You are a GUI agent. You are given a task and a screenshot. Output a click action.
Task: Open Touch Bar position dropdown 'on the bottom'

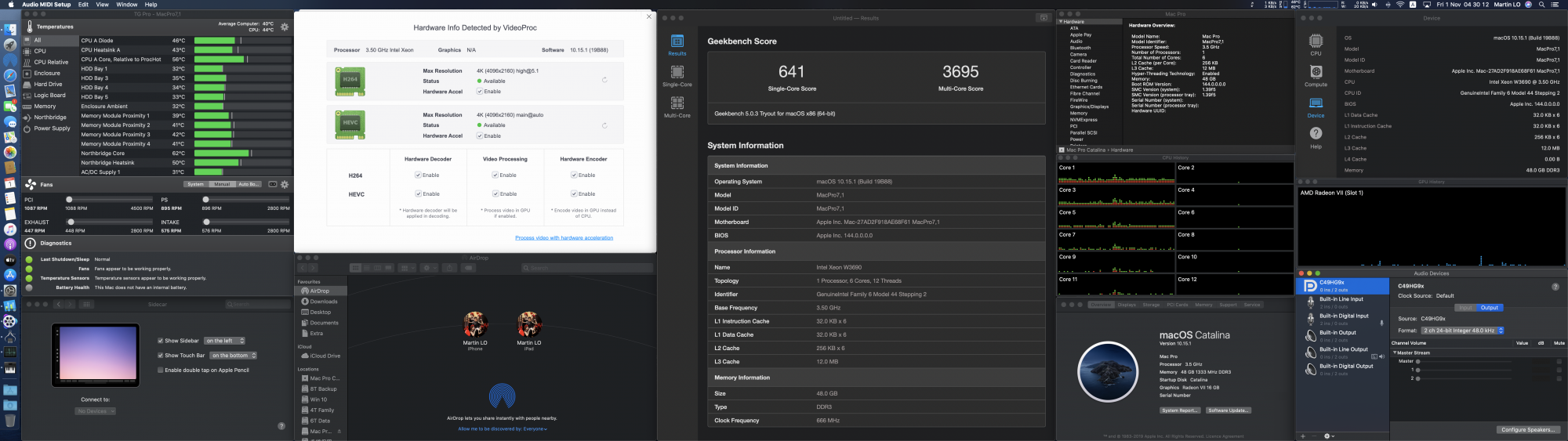click(233, 356)
